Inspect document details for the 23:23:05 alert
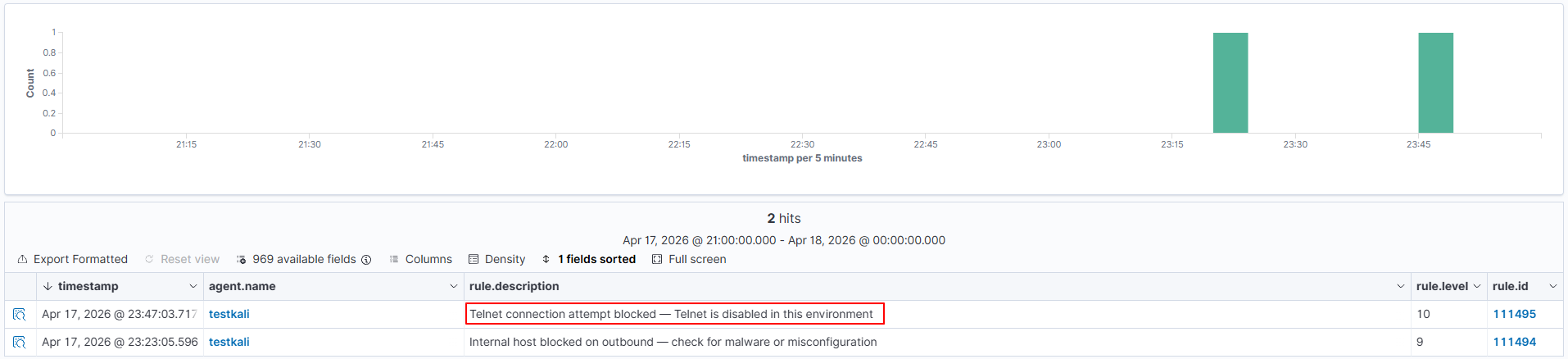 (20, 343)
